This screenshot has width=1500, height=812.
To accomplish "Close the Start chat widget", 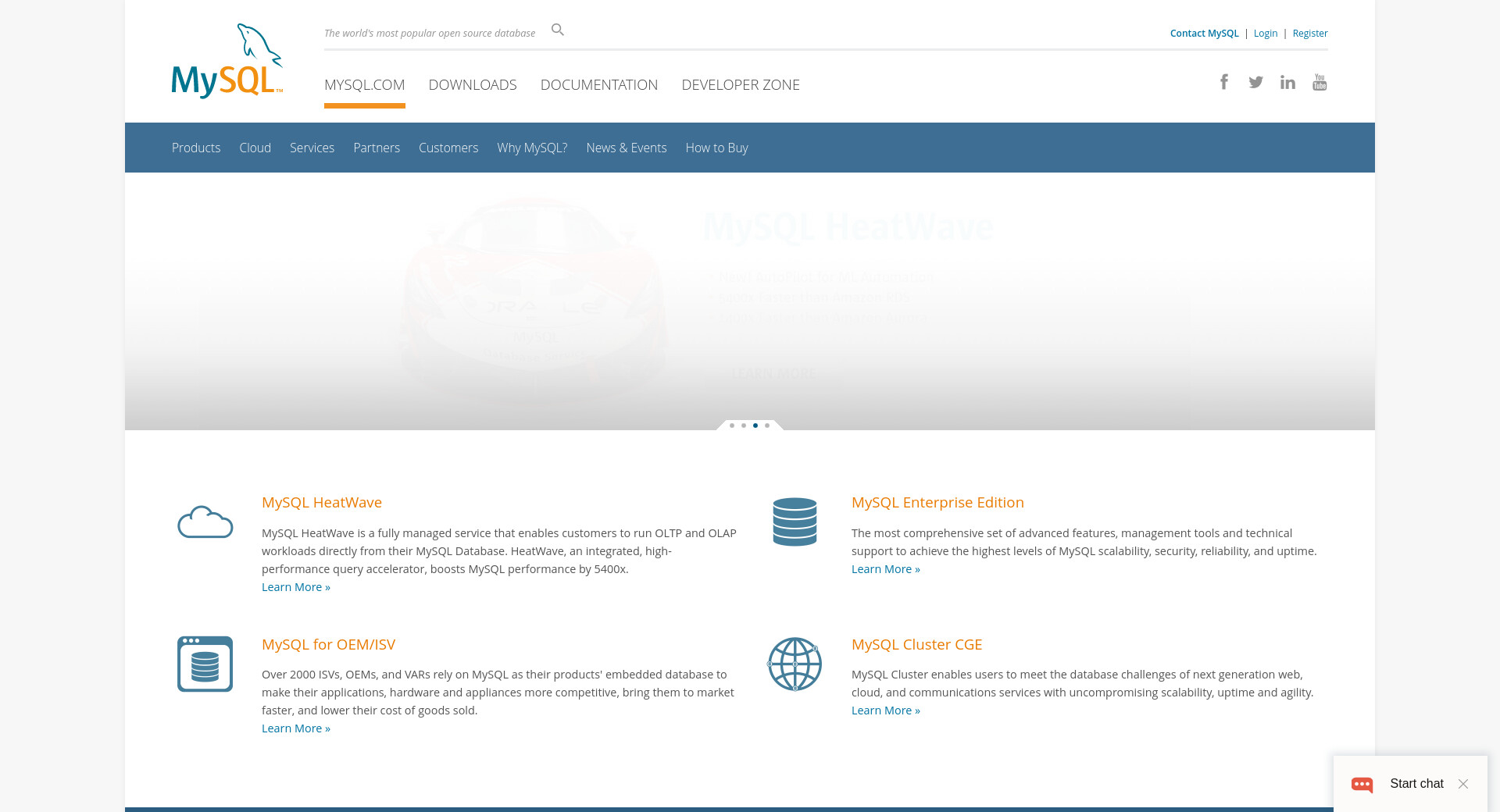I will (x=1463, y=784).
